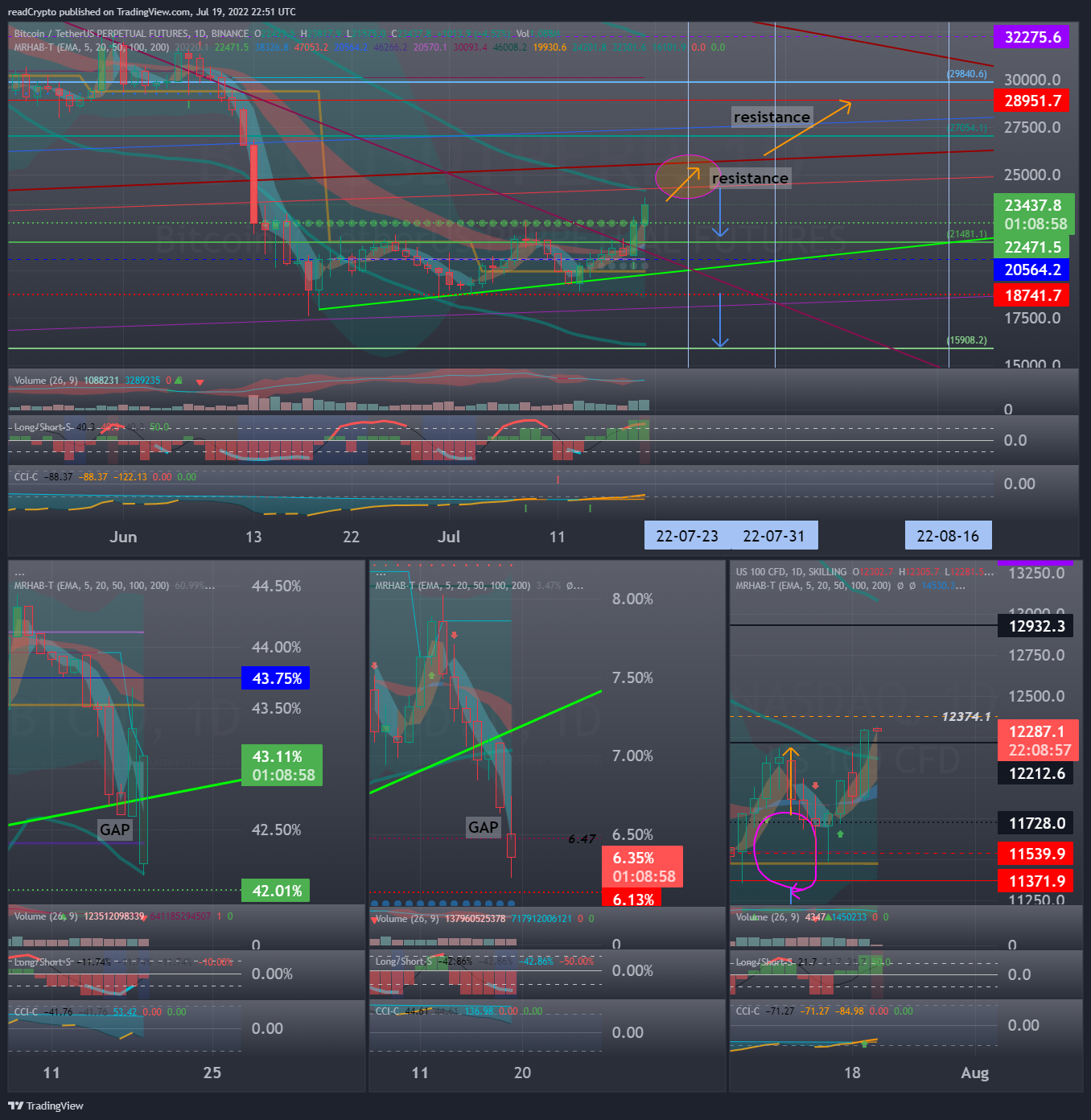
Task: Click the blue 43.75% label
Action: 276,678
